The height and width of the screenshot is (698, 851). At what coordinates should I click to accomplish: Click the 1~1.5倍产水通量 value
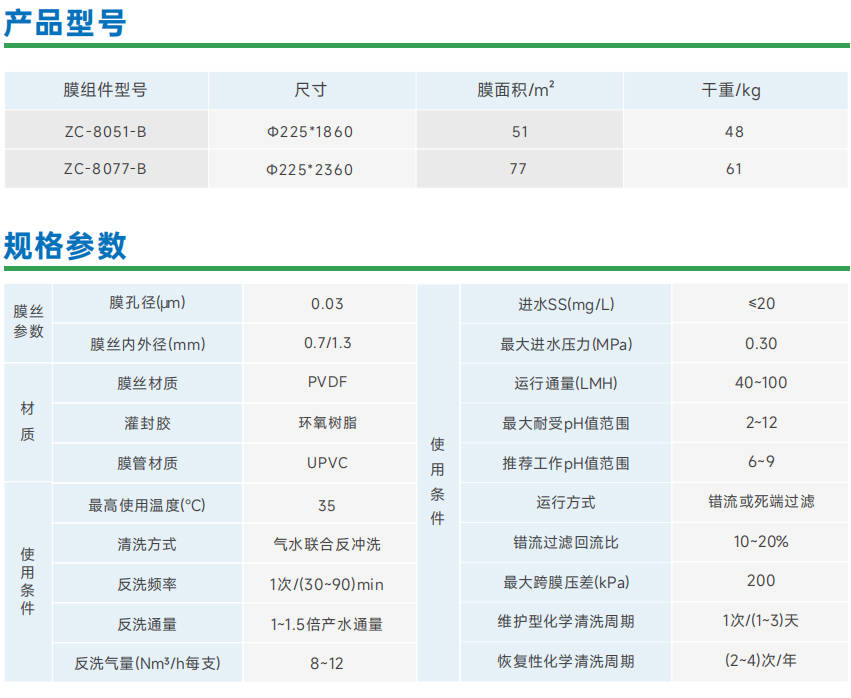[327, 625]
